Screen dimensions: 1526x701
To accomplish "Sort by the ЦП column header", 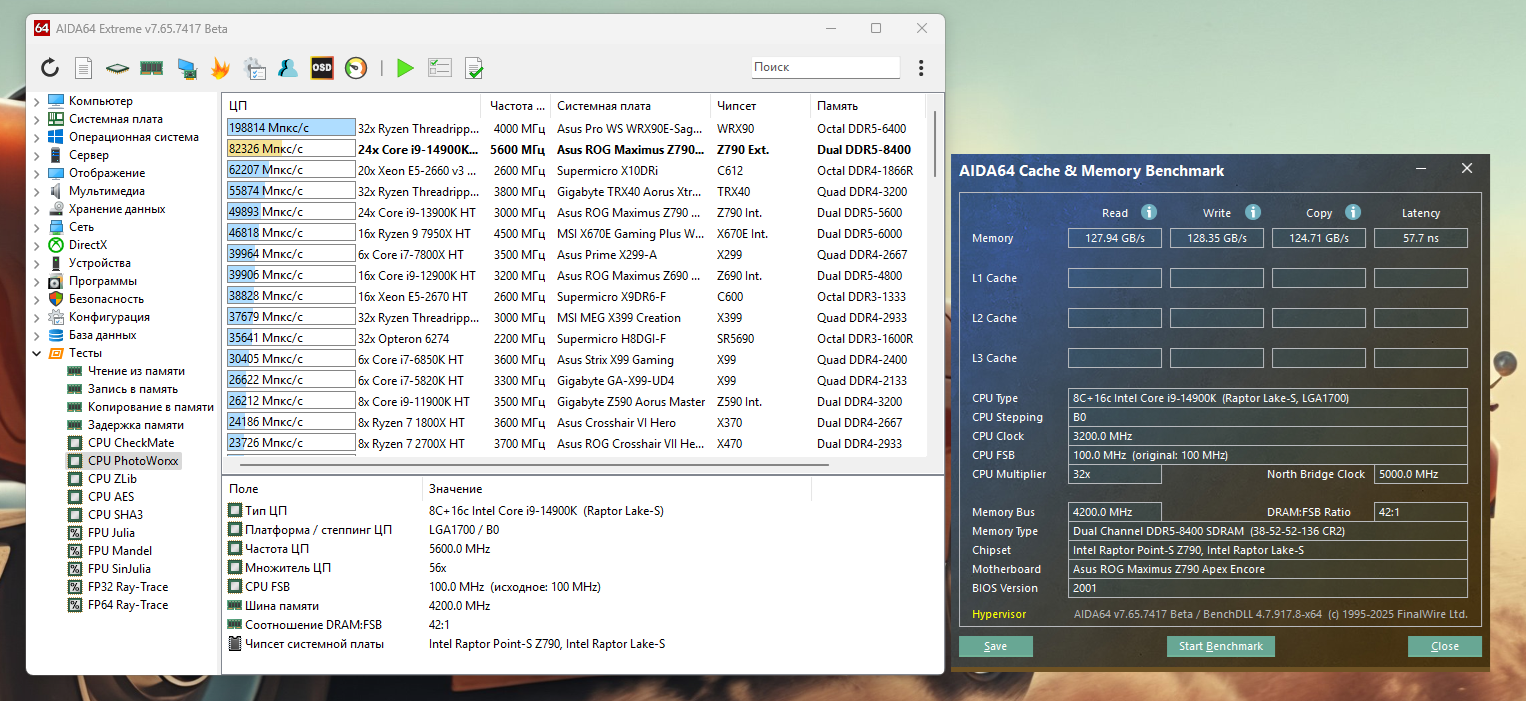I will coord(351,106).
